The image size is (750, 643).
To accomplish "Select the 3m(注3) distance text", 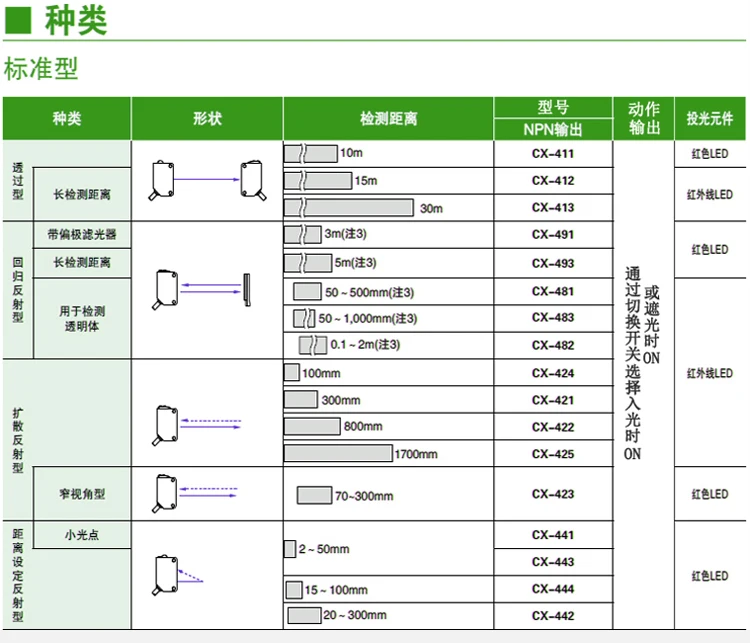I will [345, 234].
